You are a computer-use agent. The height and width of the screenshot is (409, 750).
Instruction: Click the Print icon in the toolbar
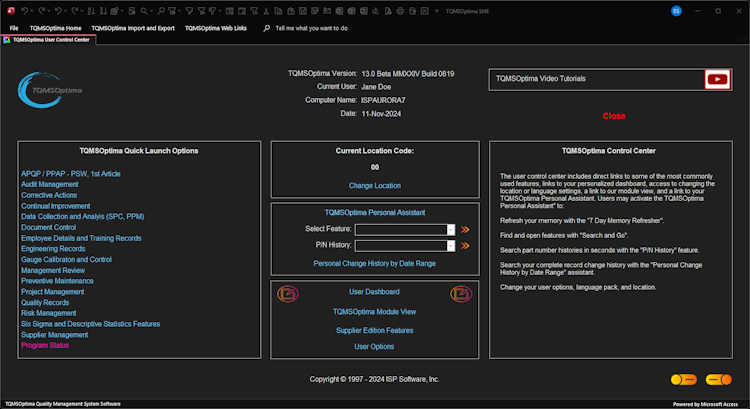[400, 11]
